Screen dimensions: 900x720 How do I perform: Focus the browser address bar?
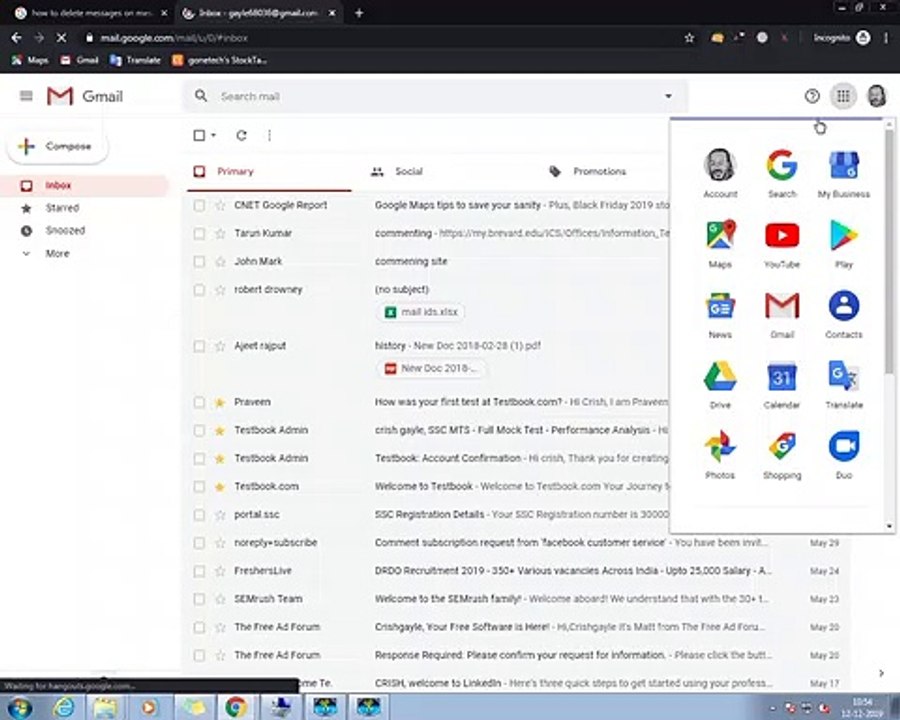tap(379, 38)
